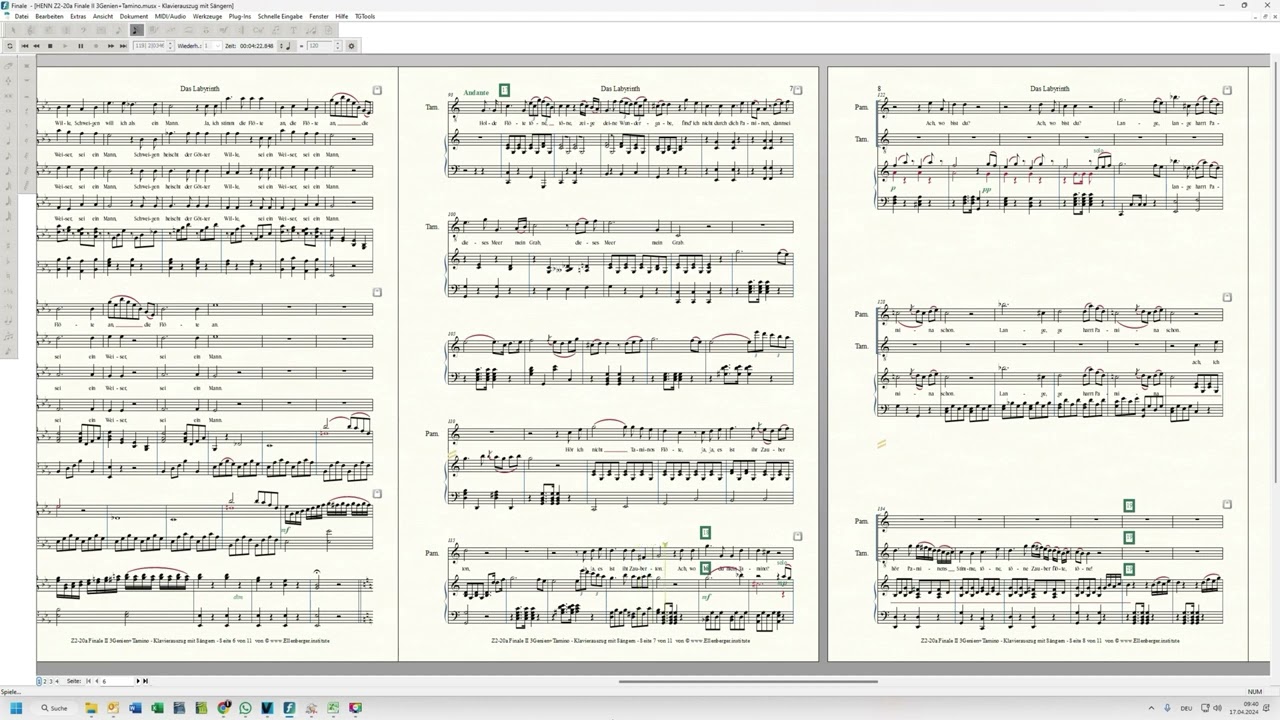
Task: Open the Finale app in the taskbar
Action: [289, 708]
